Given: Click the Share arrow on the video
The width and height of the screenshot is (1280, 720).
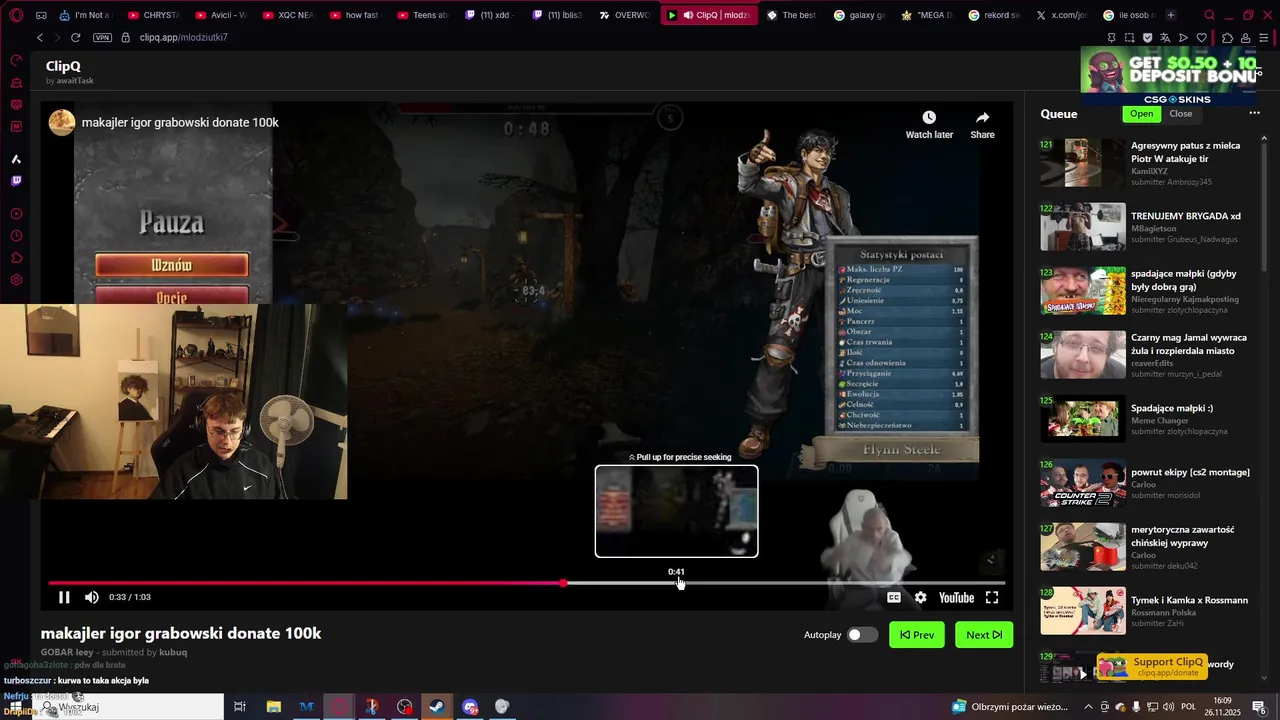Looking at the screenshot, I should (982, 118).
